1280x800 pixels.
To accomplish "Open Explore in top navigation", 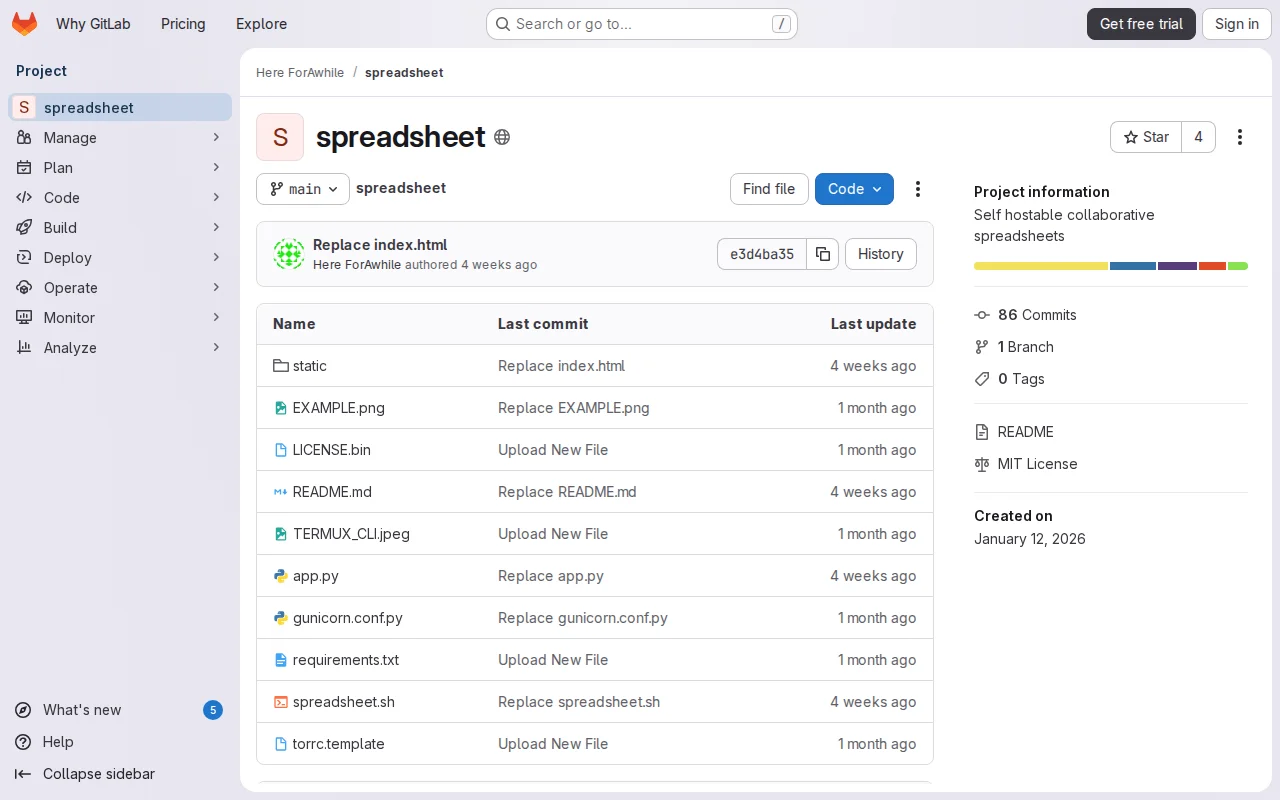I will pyautogui.click(x=262, y=24).
